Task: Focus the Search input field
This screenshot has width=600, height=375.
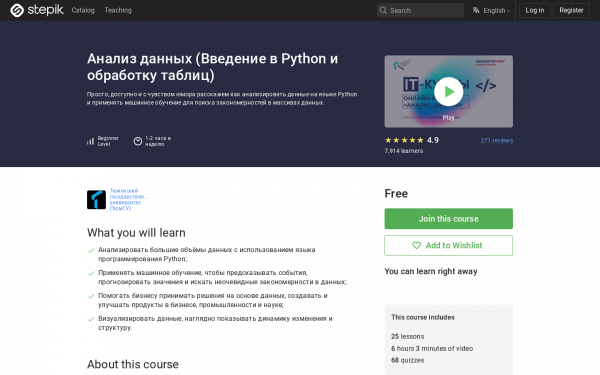Action: (420, 10)
